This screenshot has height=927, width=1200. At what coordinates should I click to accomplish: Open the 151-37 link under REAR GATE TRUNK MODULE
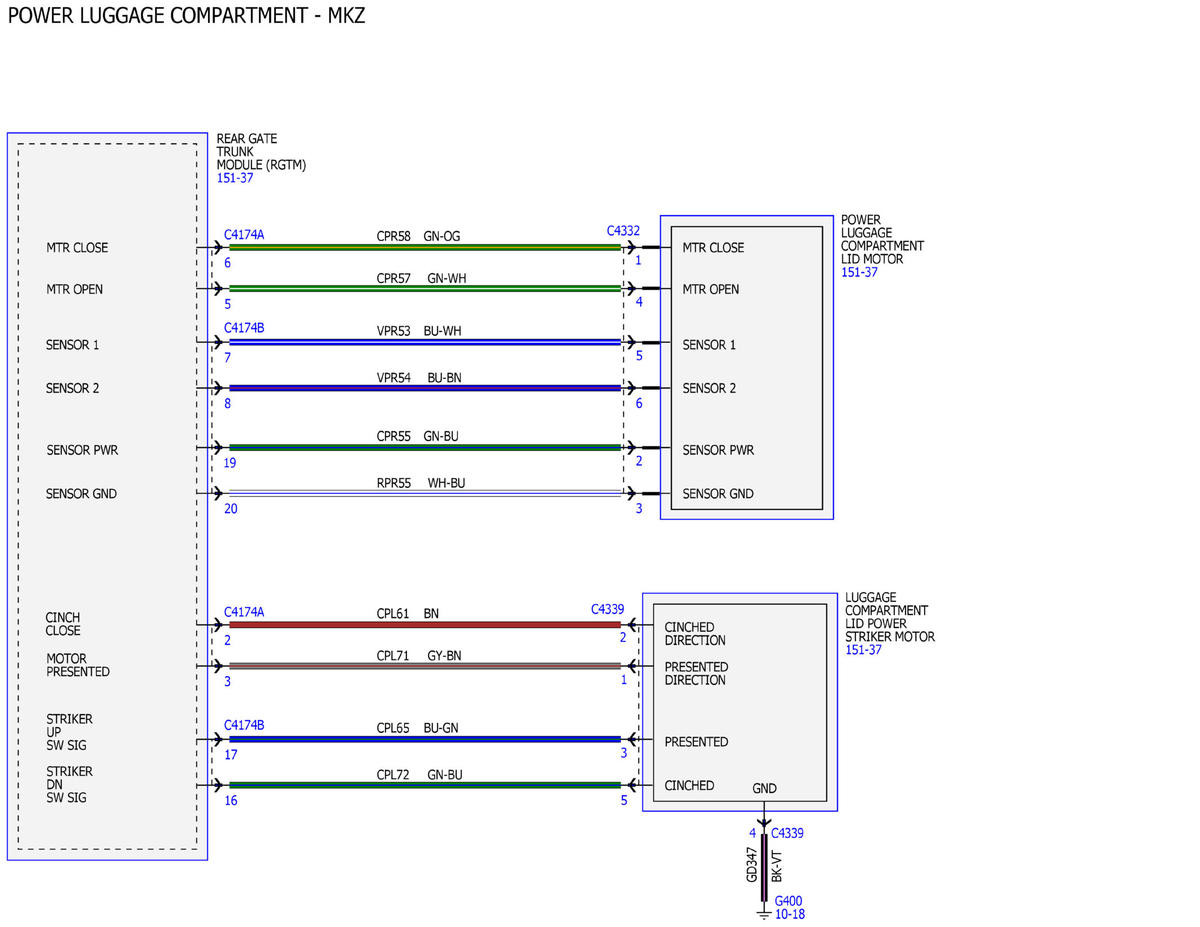(235, 178)
